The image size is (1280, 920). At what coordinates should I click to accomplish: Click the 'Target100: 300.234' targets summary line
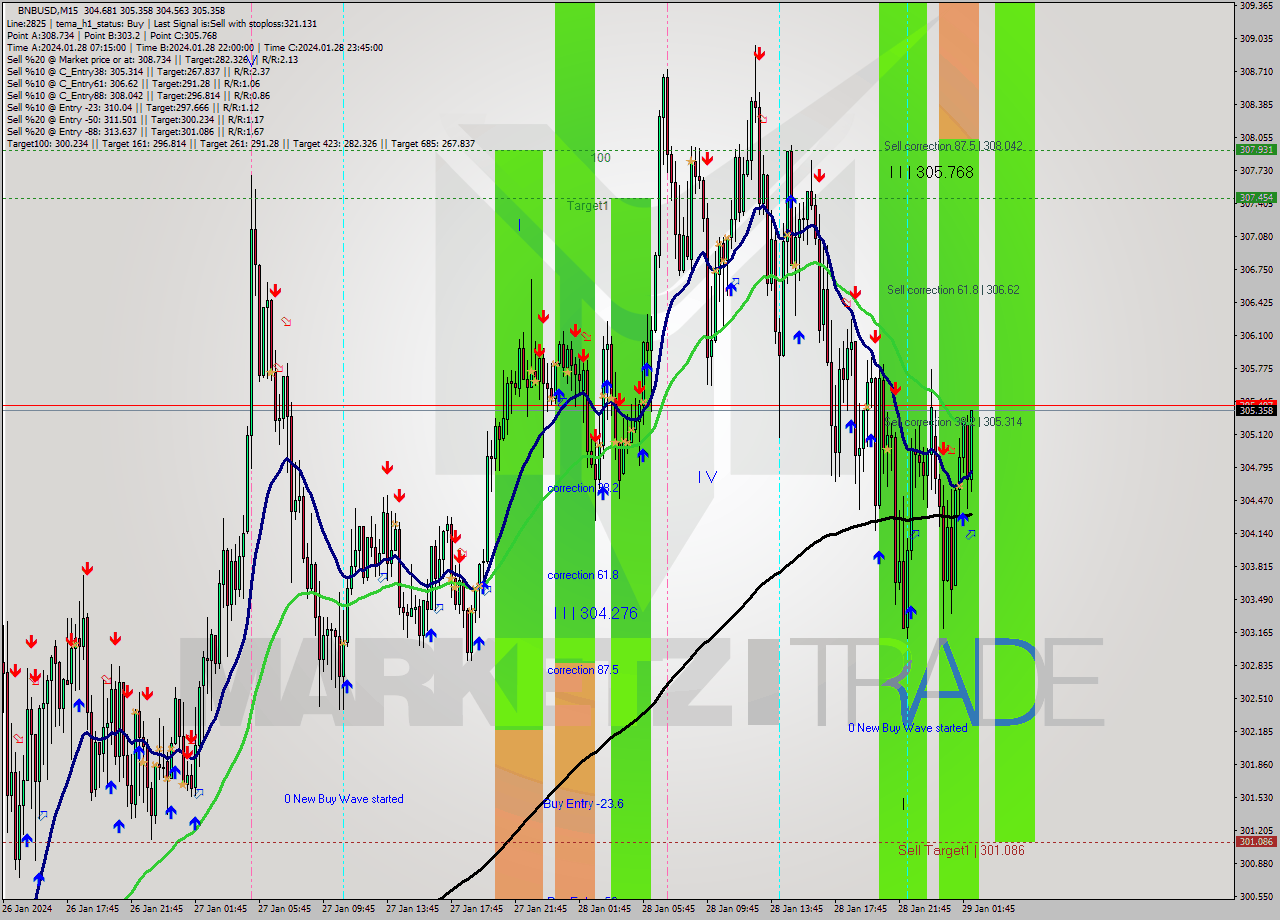coord(240,143)
